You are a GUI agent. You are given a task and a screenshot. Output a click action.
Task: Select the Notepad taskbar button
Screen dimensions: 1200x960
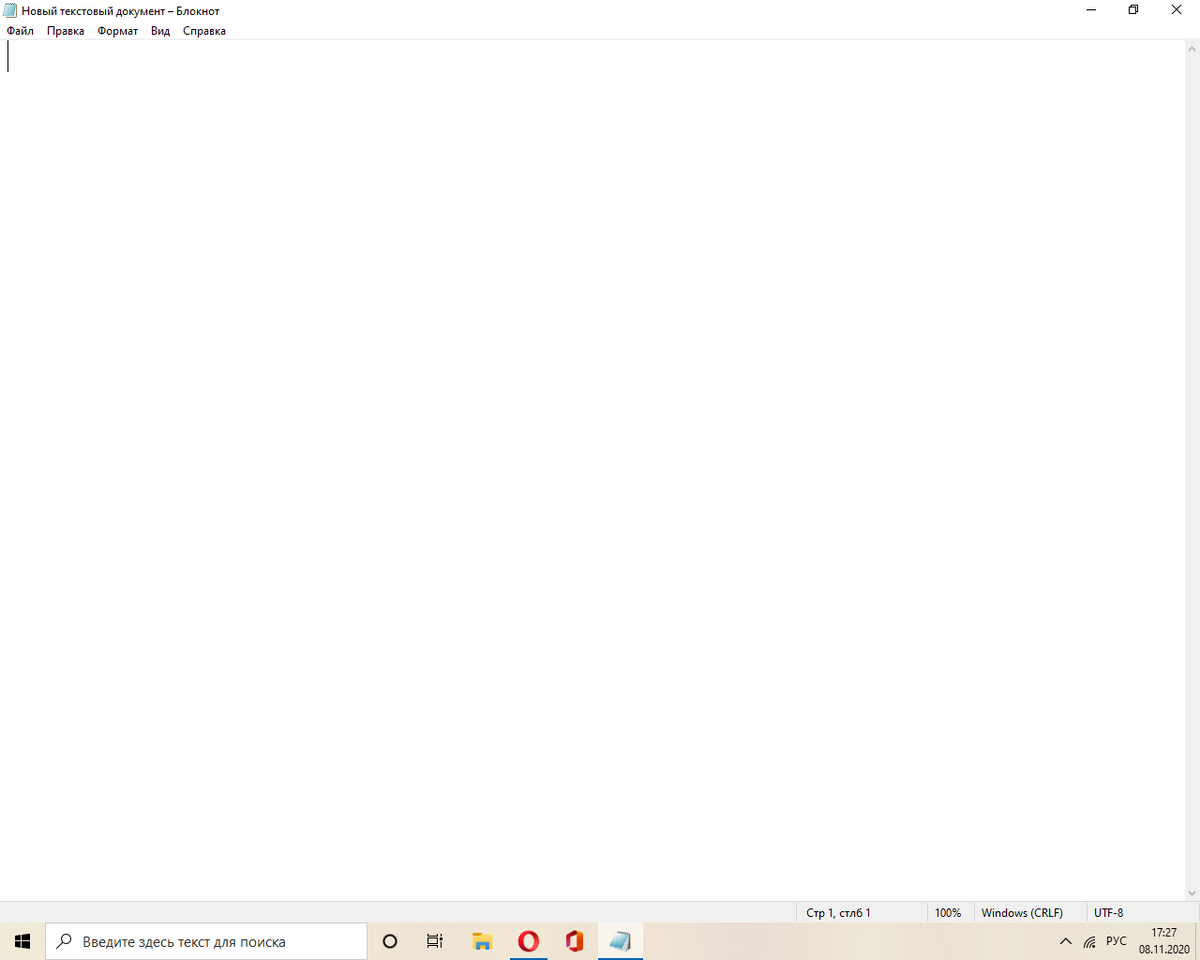pyautogui.click(x=620, y=941)
